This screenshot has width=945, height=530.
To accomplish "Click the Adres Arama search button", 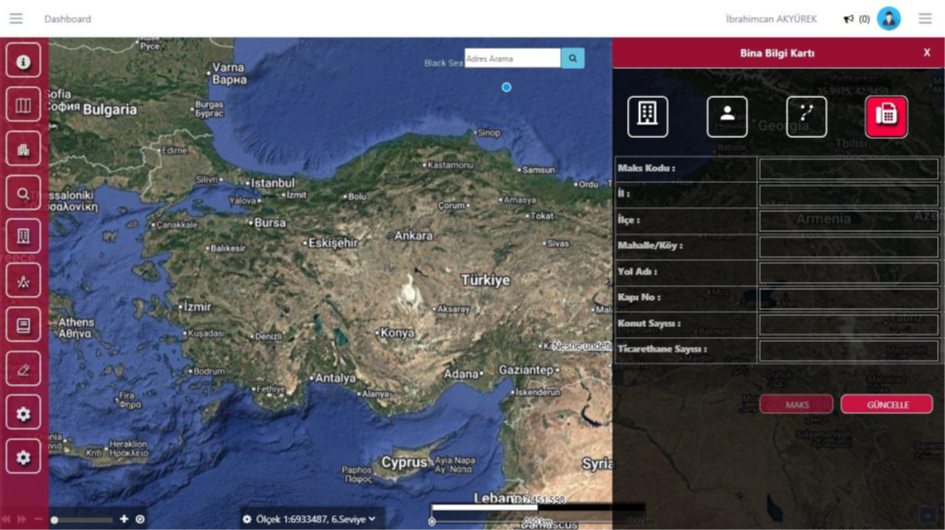I will [572, 59].
